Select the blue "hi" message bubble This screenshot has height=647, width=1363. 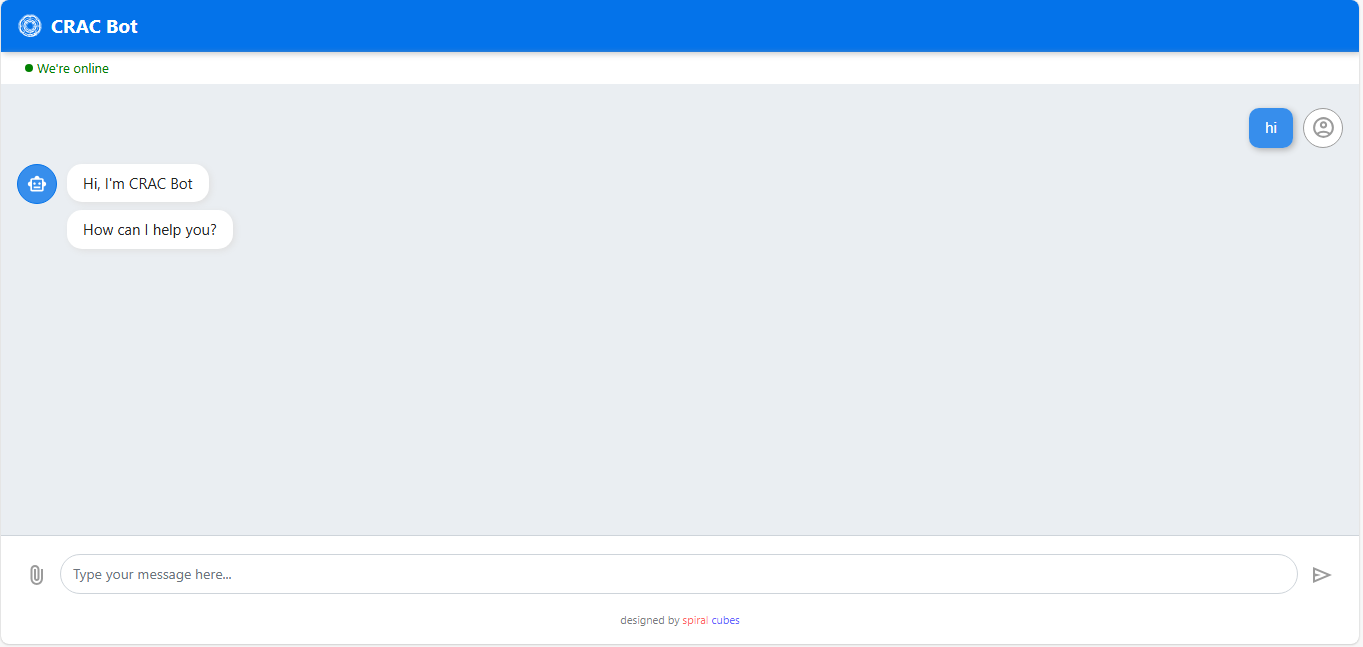[1270, 128]
